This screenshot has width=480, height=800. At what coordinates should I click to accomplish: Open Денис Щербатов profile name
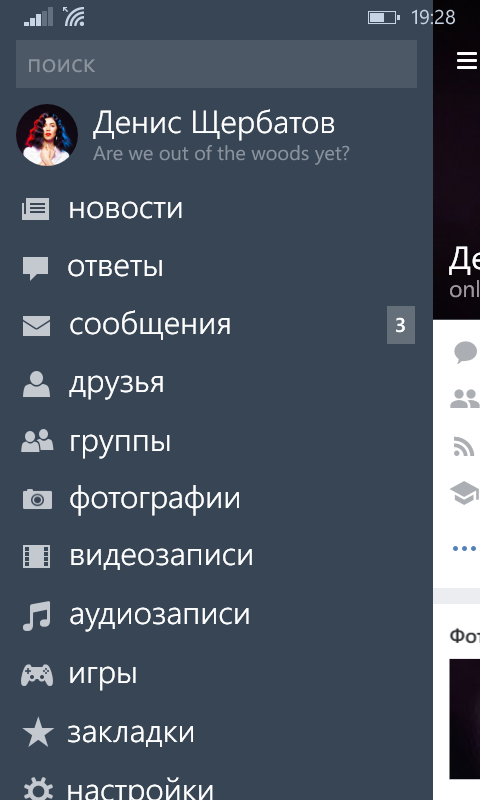point(214,123)
